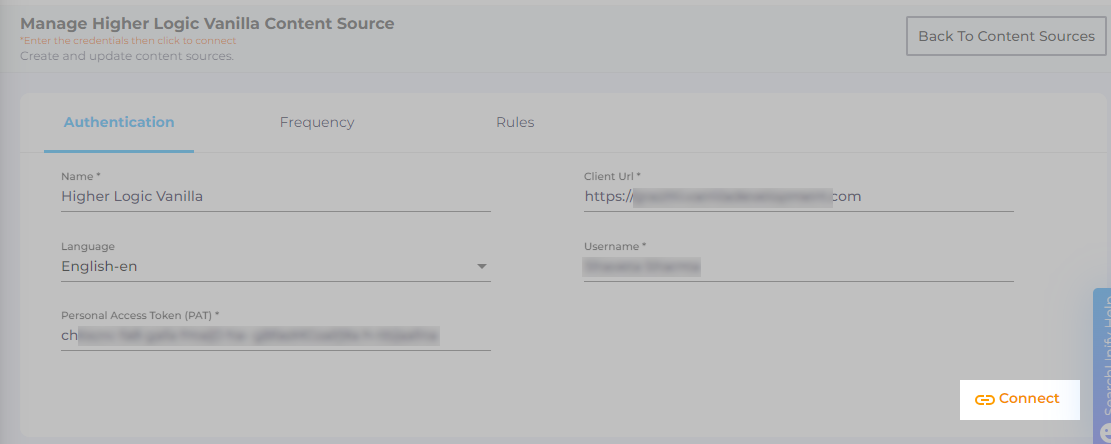1111x444 pixels.
Task: Expand the Language dropdown arrow
Action: [x=481, y=266]
